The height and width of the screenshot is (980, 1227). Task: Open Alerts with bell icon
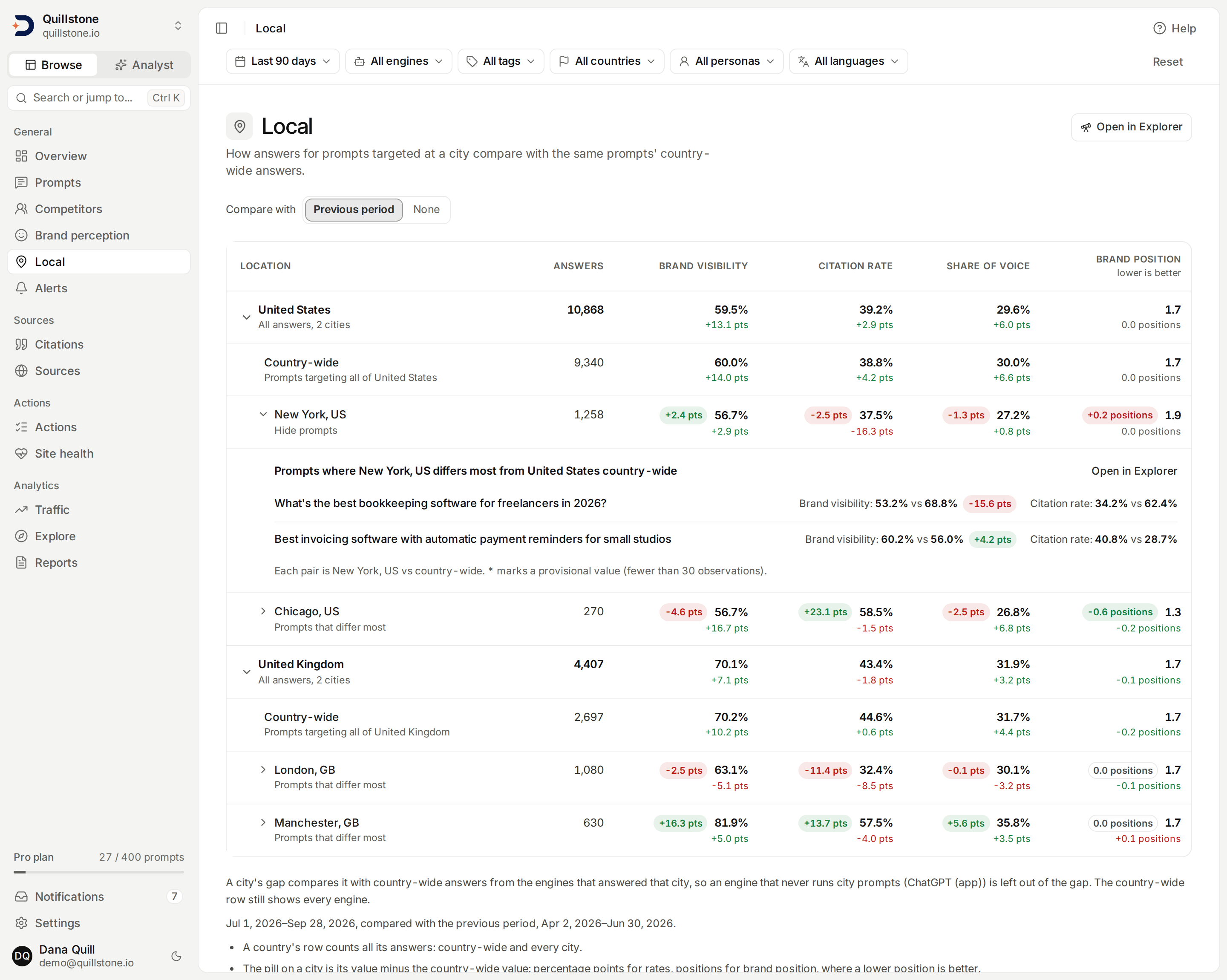tap(99, 288)
